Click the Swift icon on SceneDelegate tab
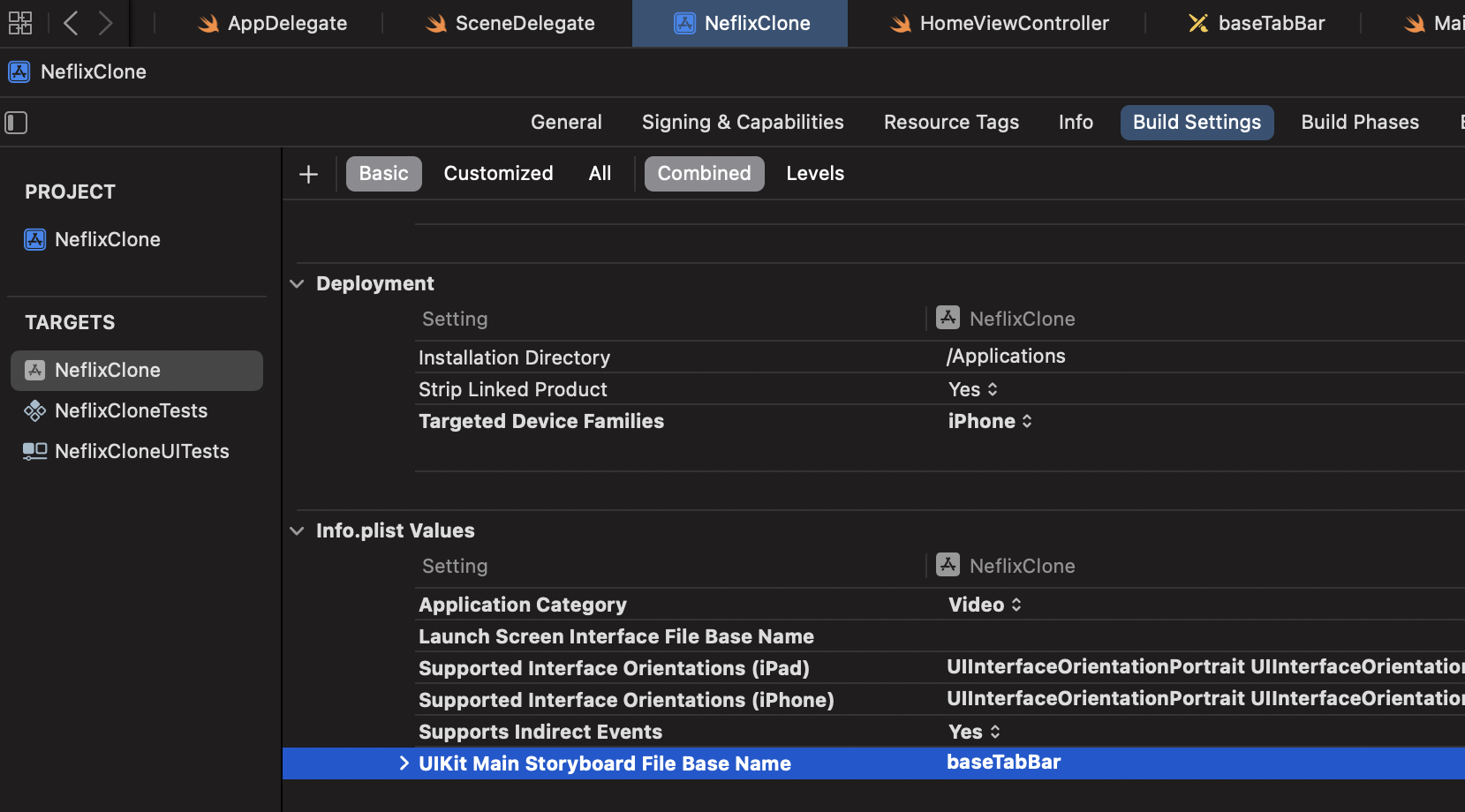Viewport: 1465px width, 812px height. tap(436, 24)
